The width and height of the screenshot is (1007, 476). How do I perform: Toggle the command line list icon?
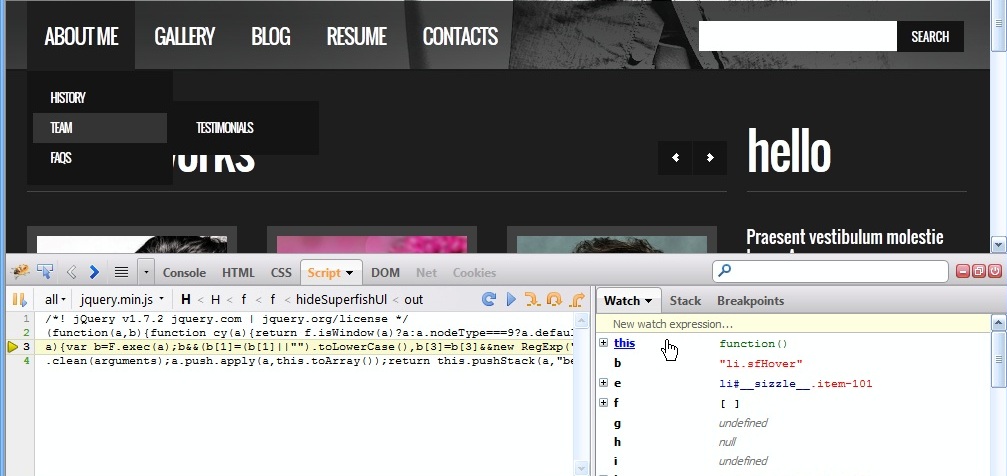(x=121, y=271)
